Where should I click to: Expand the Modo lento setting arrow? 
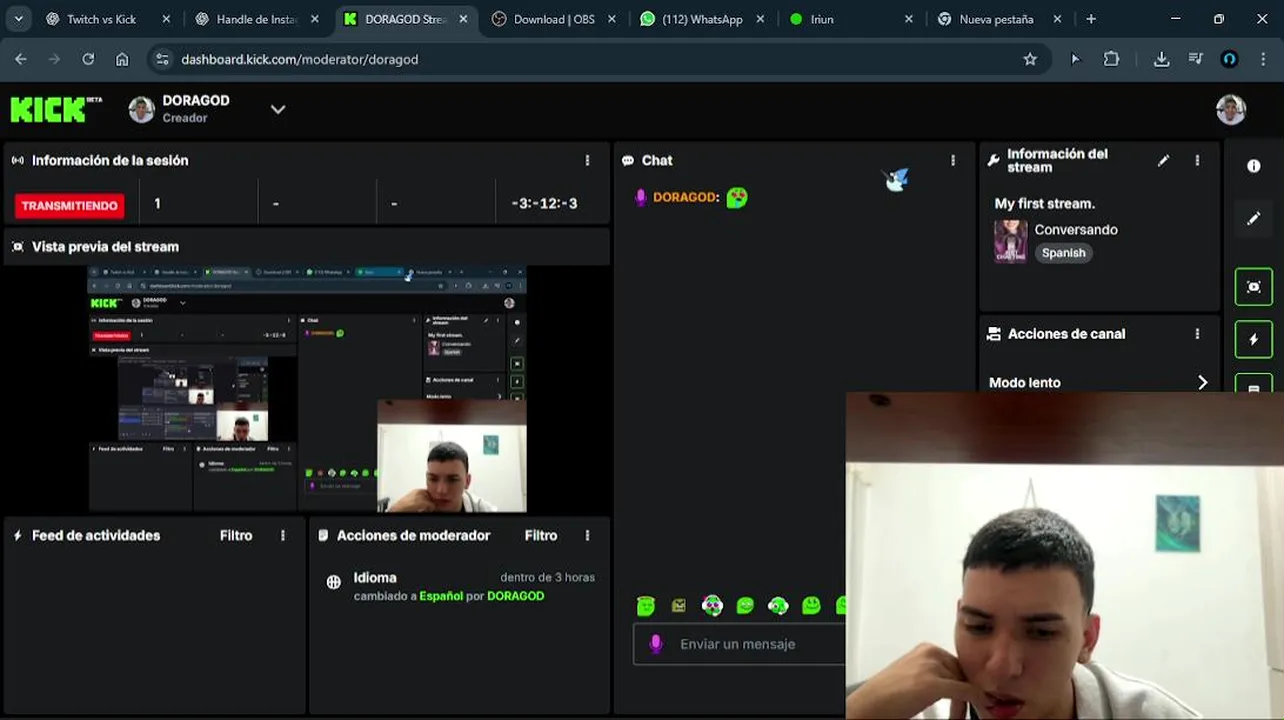pyautogui.click(x=1202, y=383)
